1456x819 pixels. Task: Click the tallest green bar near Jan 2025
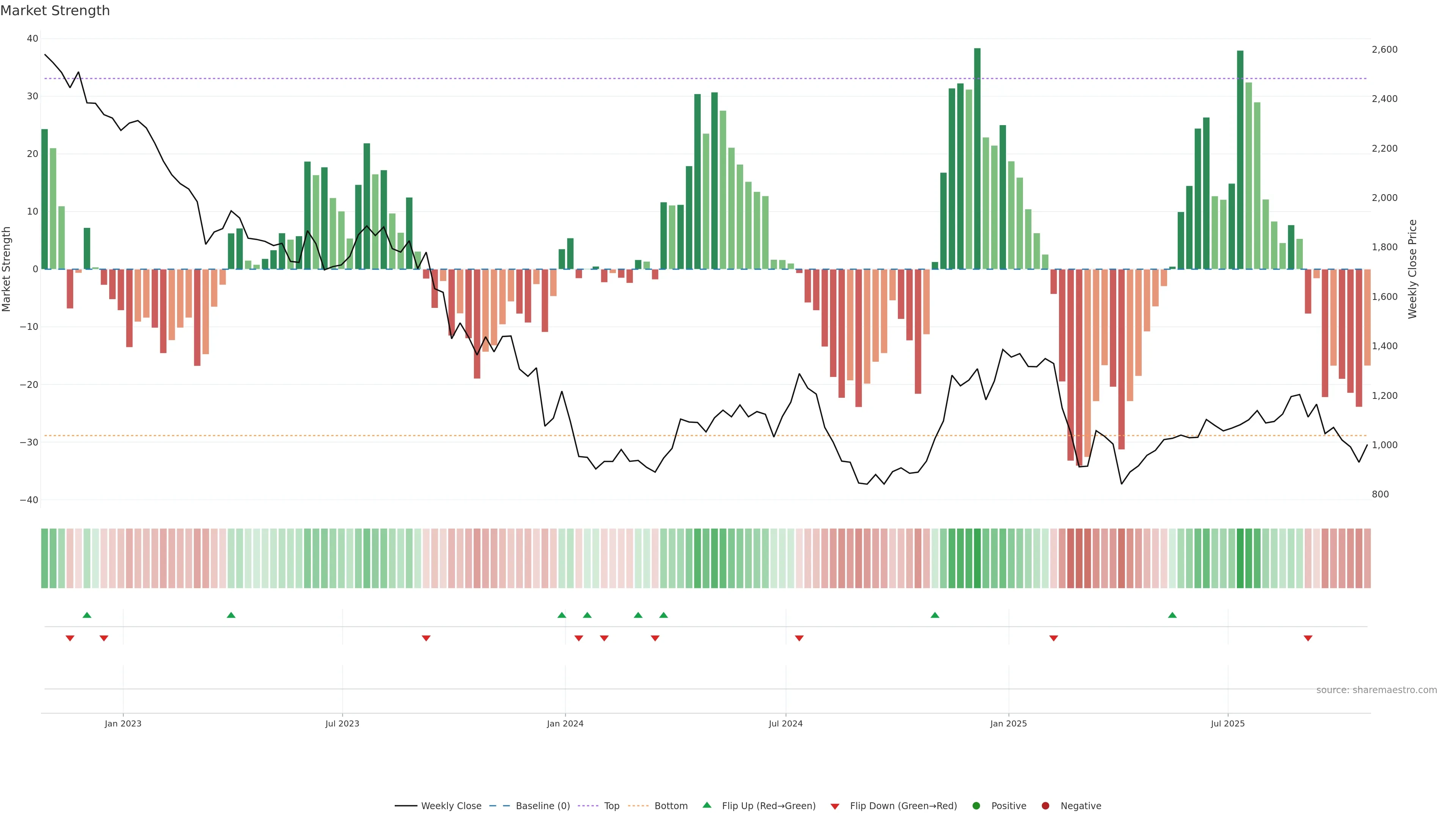[977, 158]
